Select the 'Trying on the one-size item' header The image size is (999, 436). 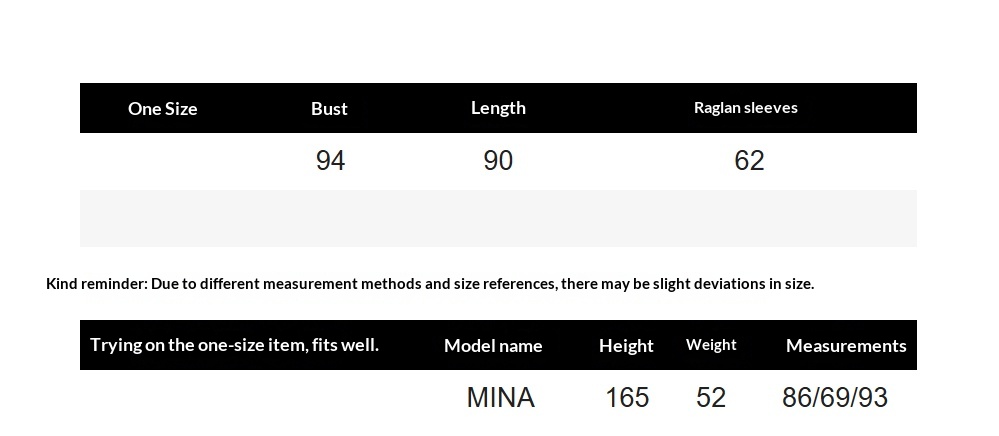[x=234, y=345]
